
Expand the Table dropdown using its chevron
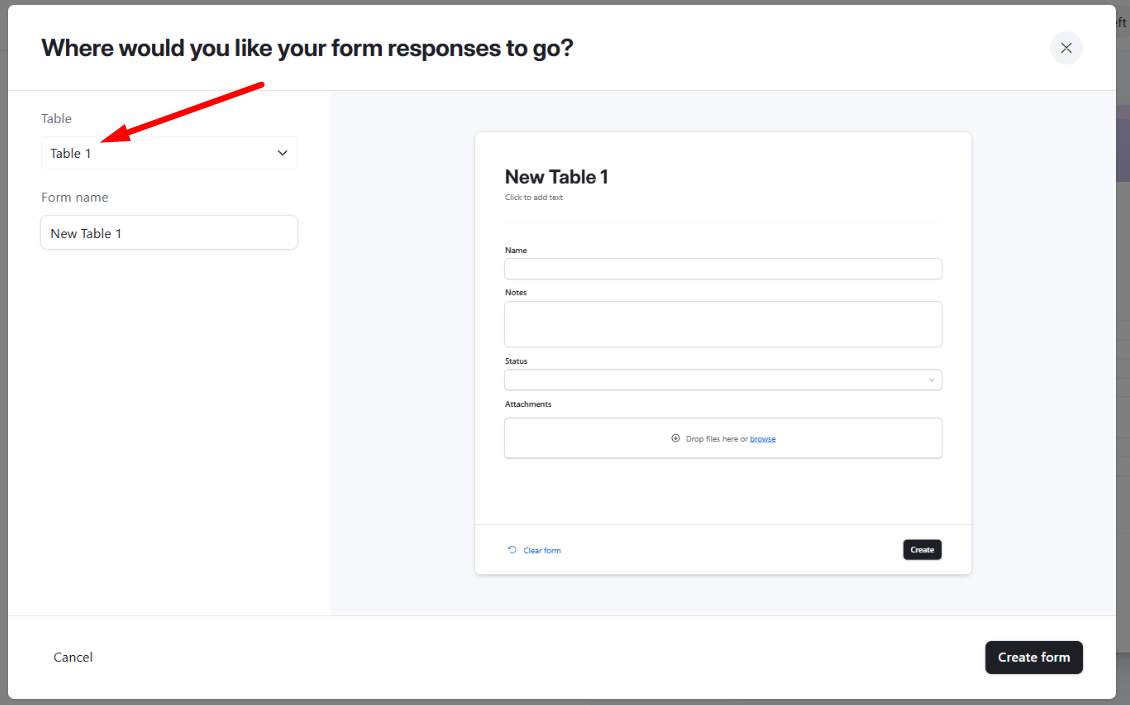[283, 152]
